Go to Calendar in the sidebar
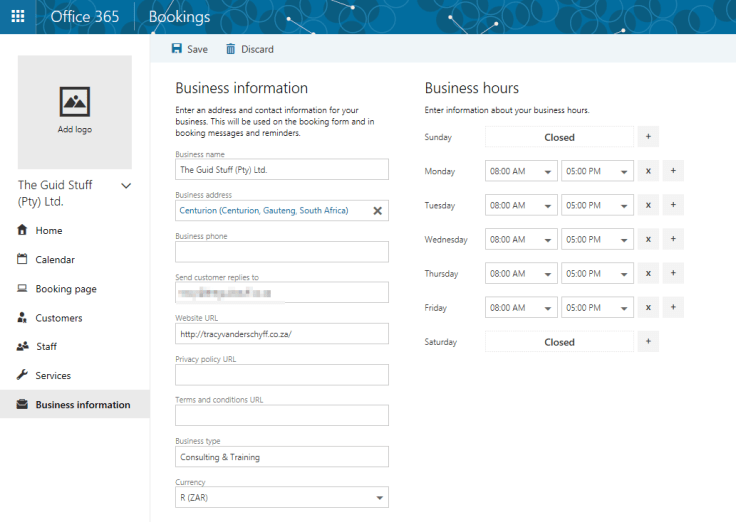736x522 pixels. pyautogui.click(x=55, y=260)
